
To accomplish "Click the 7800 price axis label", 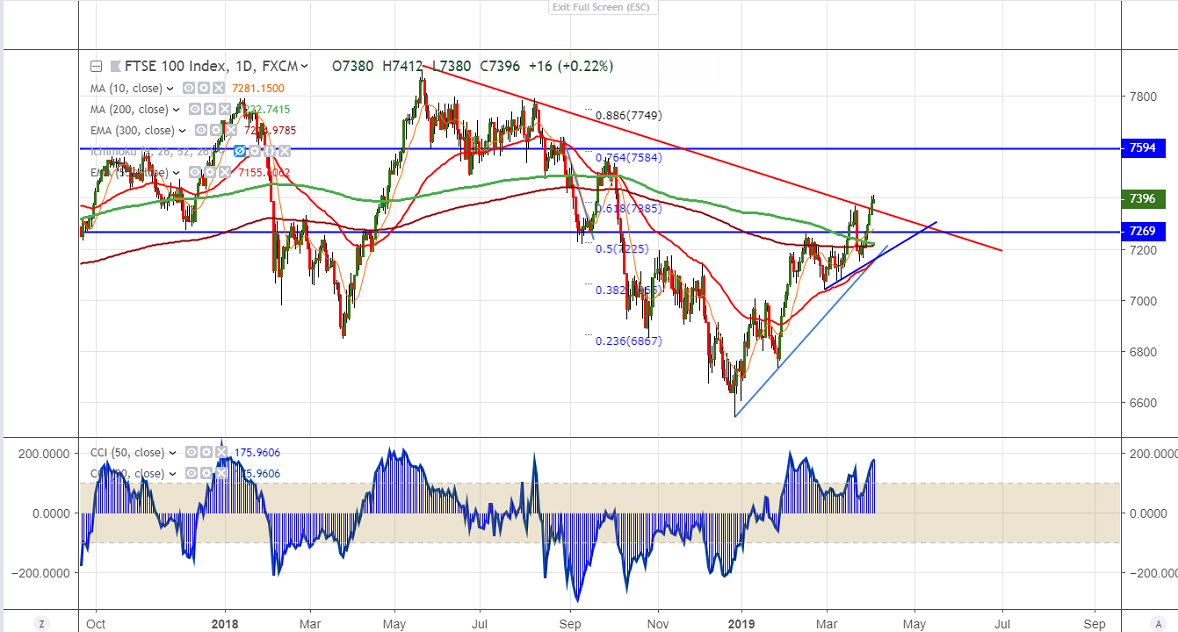I will (x=1142, y=97).
